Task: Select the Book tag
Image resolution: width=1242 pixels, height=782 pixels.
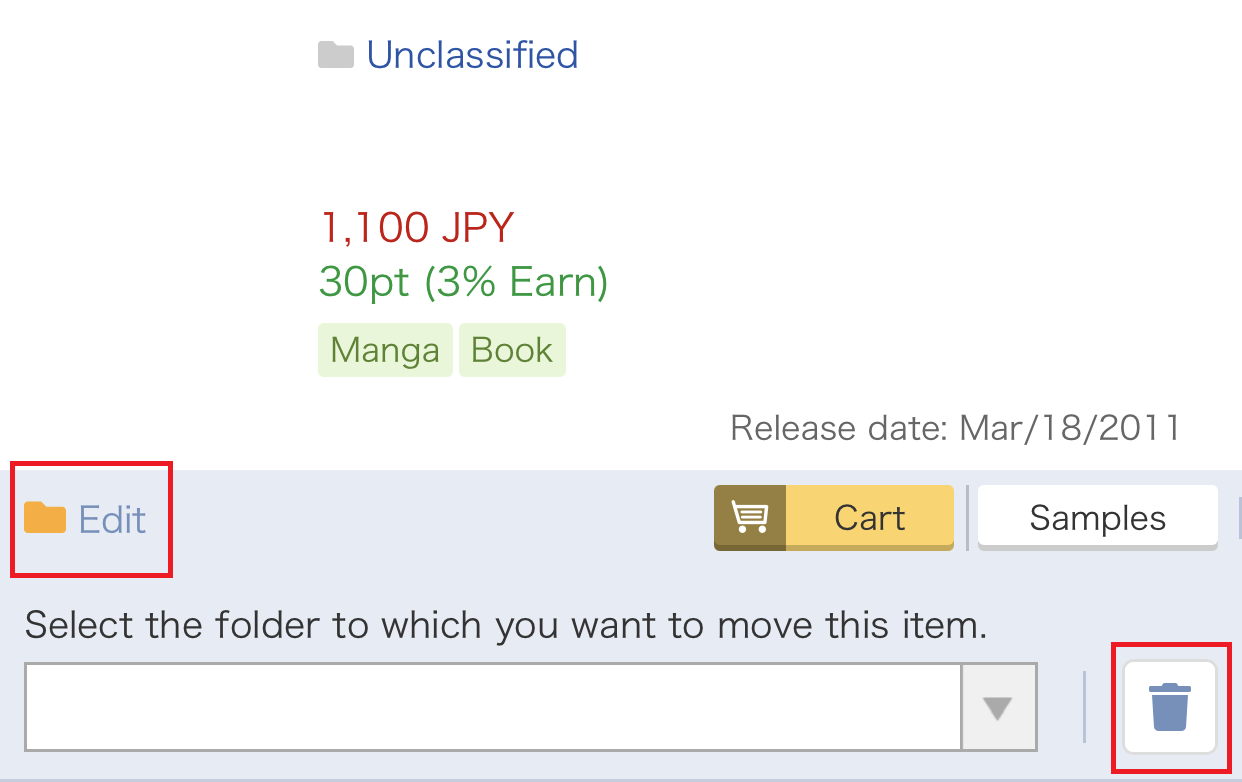Action: (512, 350)
